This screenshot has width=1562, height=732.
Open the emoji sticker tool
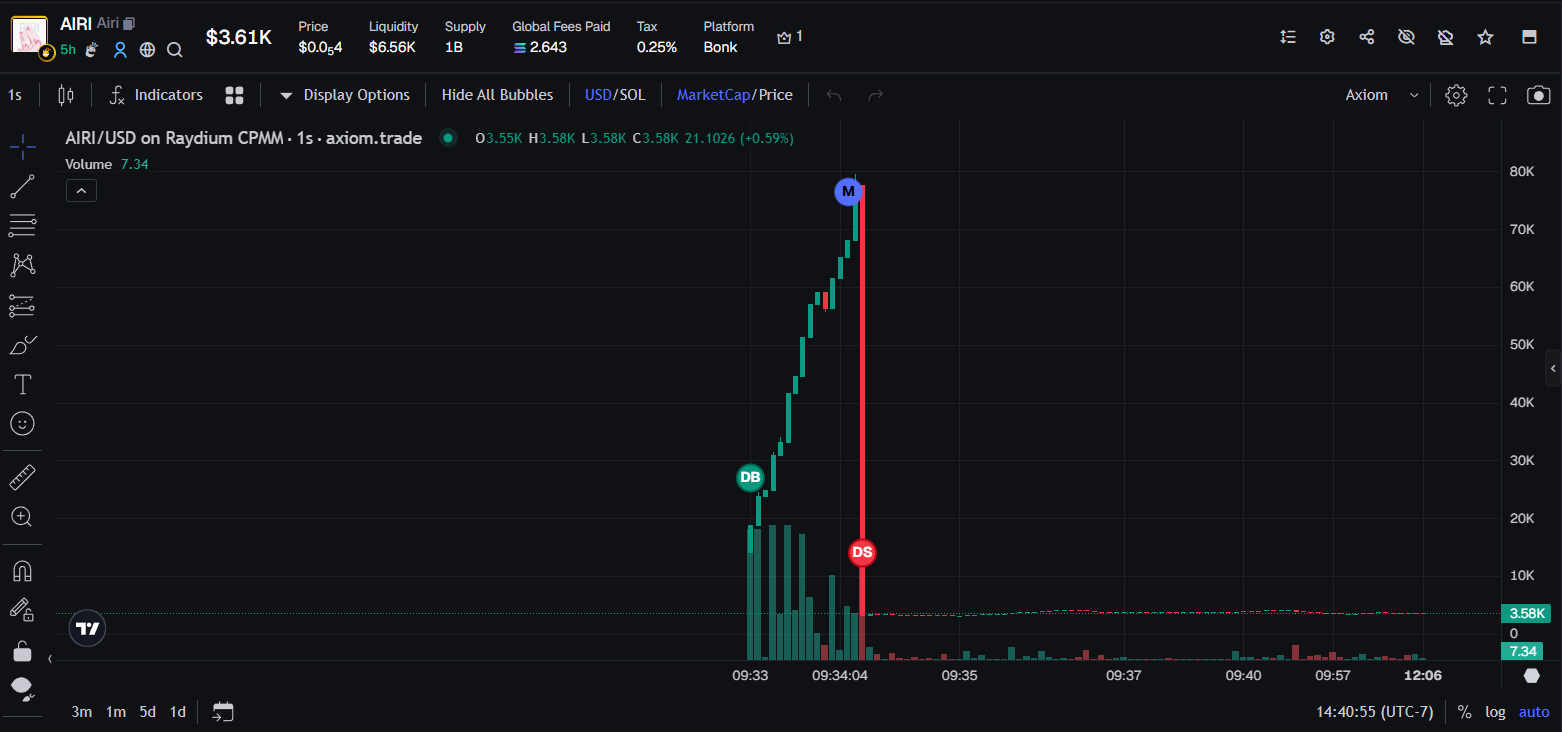(22, 424)
